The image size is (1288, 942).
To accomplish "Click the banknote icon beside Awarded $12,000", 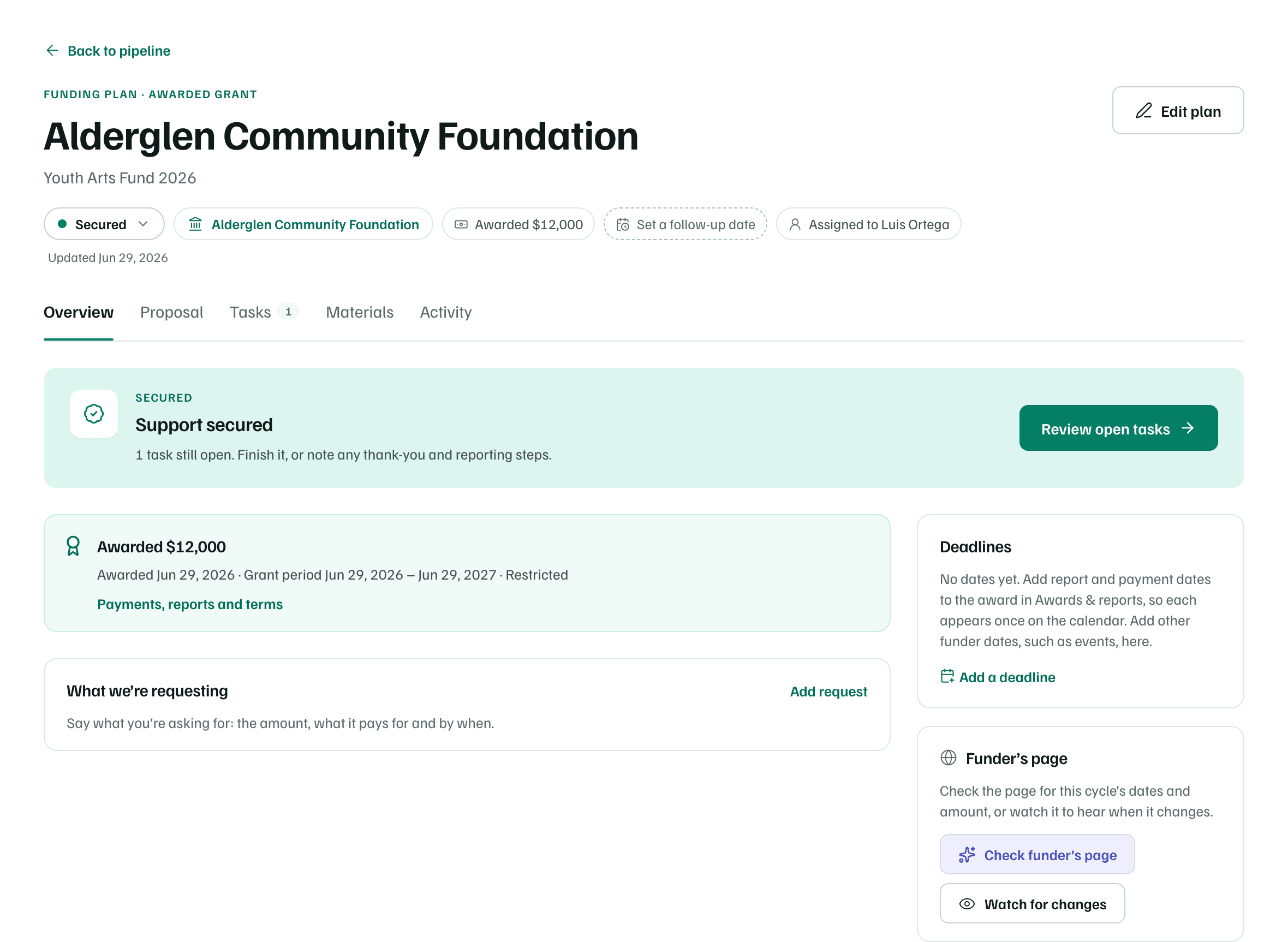I will pos(461,224).
